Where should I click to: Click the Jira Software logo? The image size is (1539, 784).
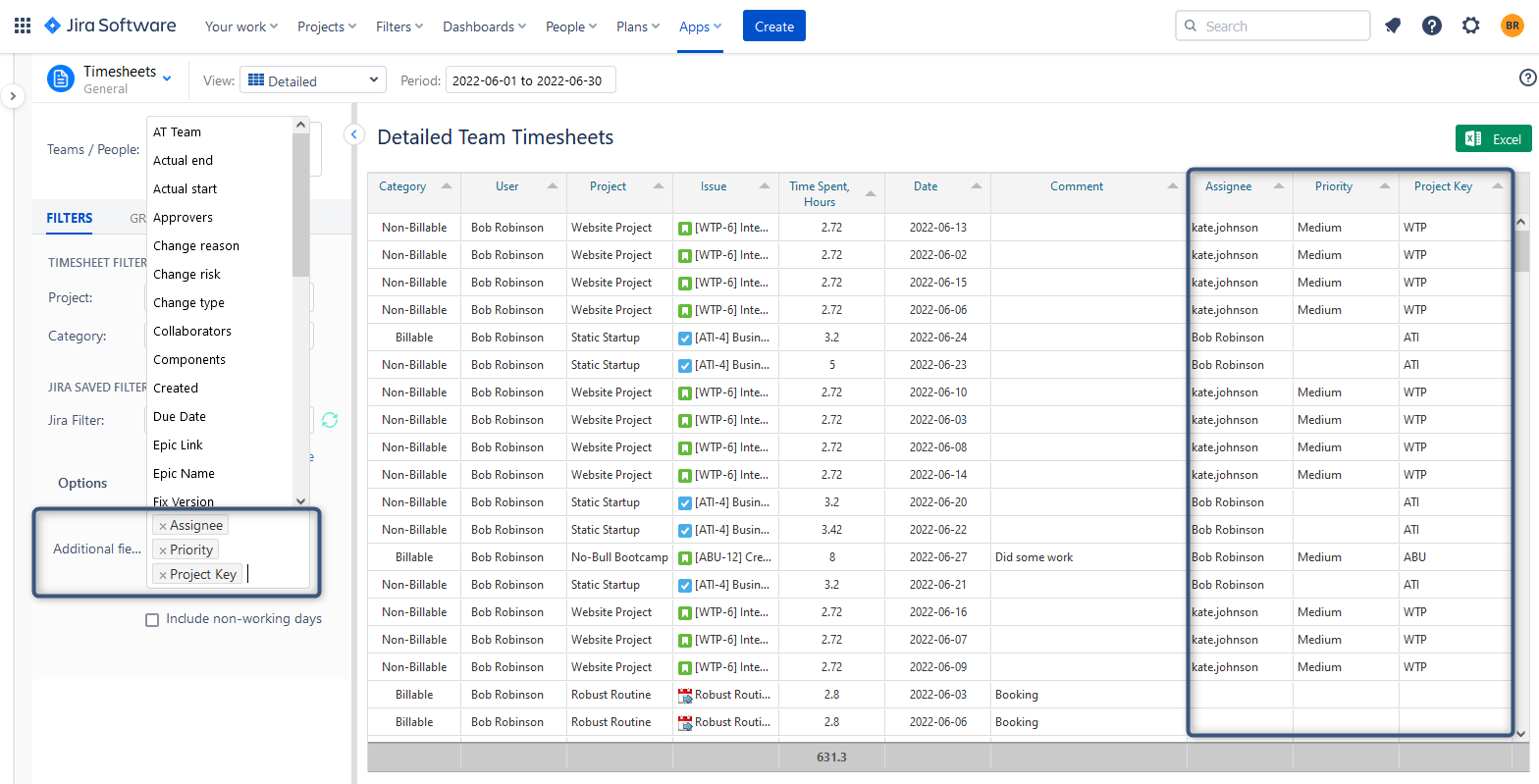pyautogui.click(x=111, y=26)
